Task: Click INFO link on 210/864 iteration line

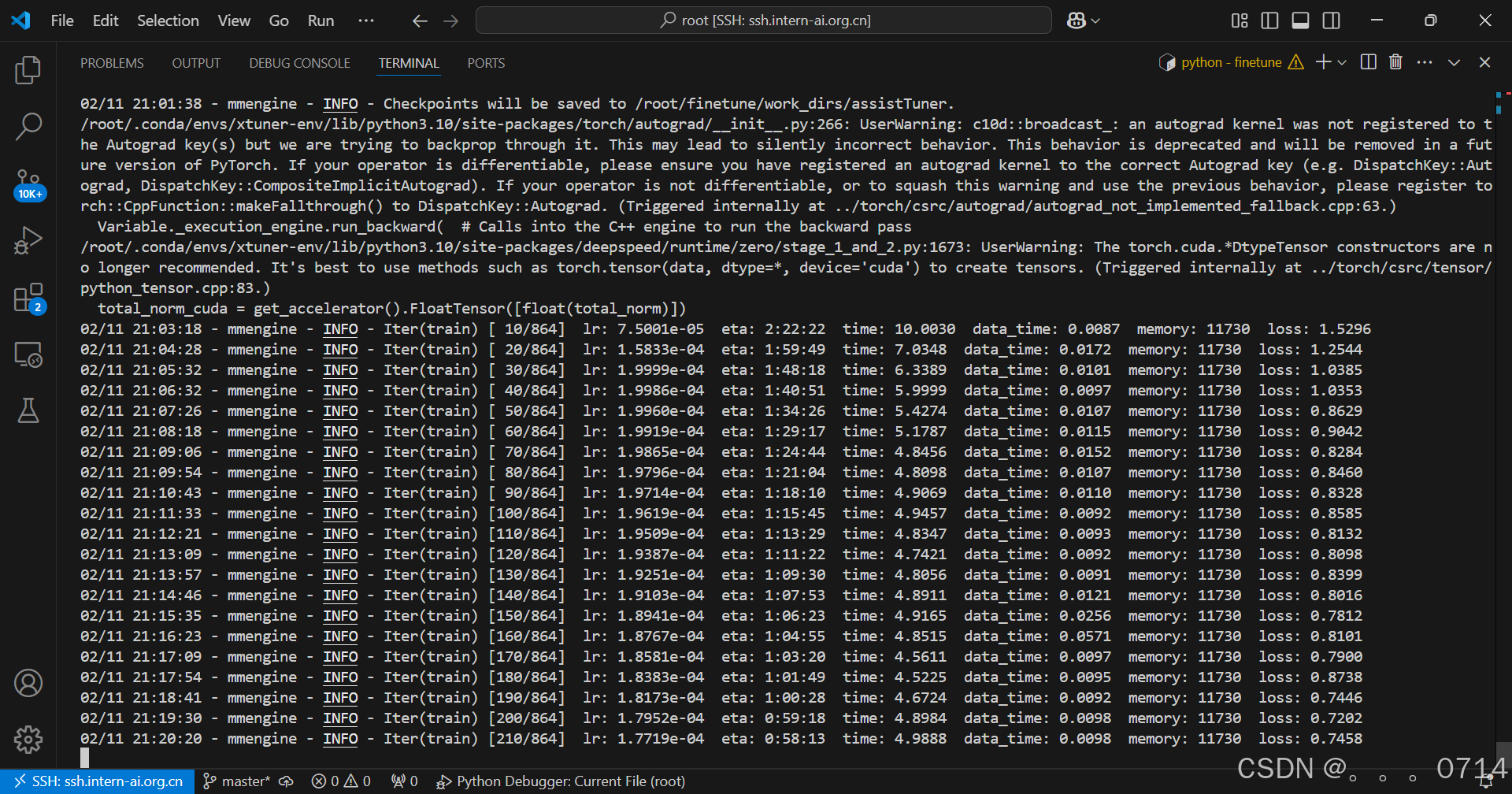Action: click(x=340, y=739)
